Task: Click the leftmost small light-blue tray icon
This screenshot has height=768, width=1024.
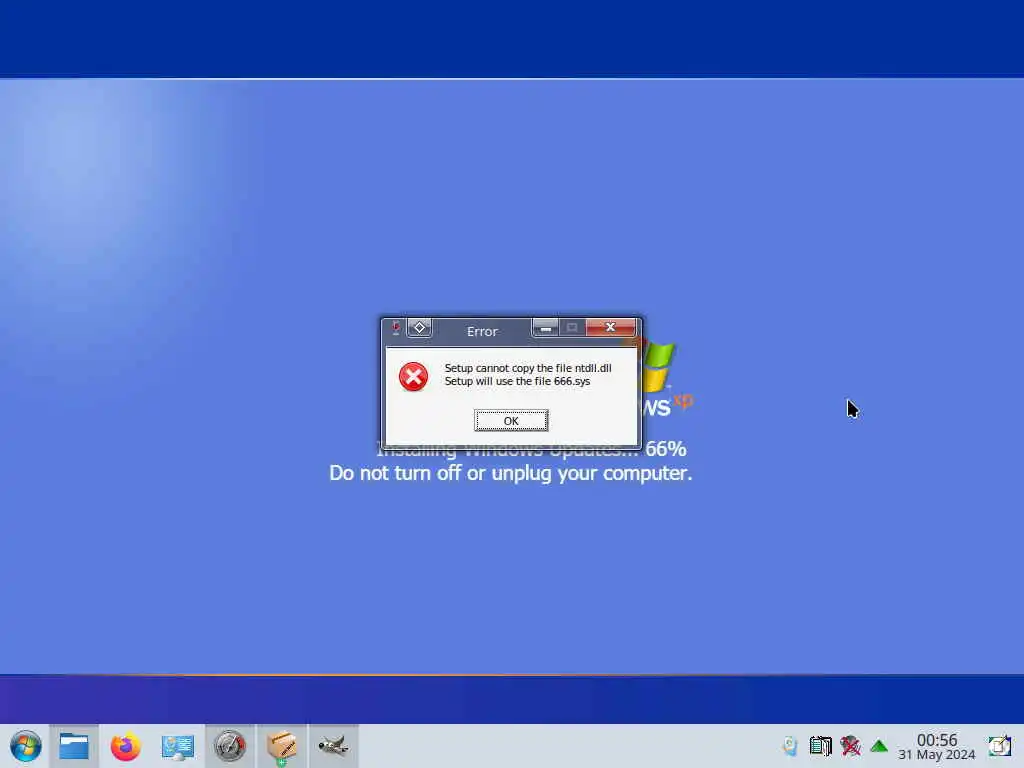Action: [790, 746]
